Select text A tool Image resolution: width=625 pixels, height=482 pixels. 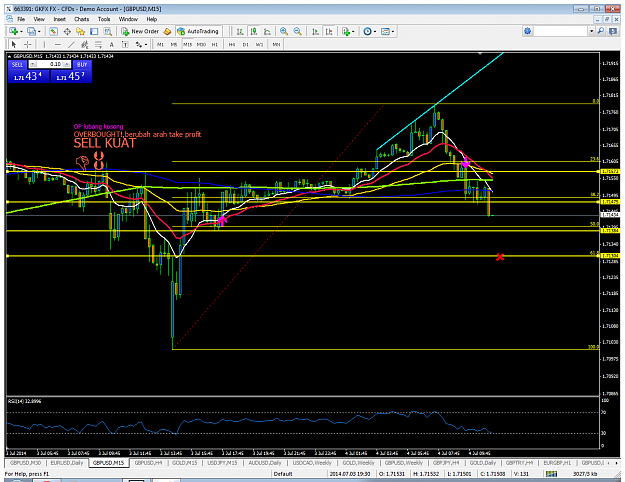click(112, 45)
